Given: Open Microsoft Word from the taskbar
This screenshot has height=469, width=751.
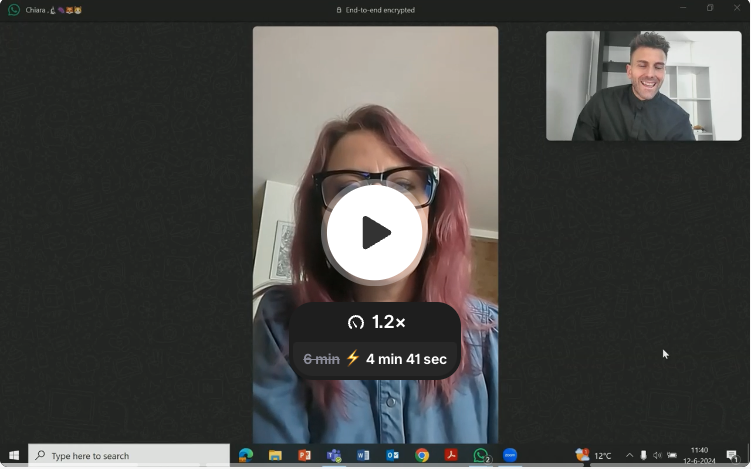Looking at the screenshot, I should point(363,456).
